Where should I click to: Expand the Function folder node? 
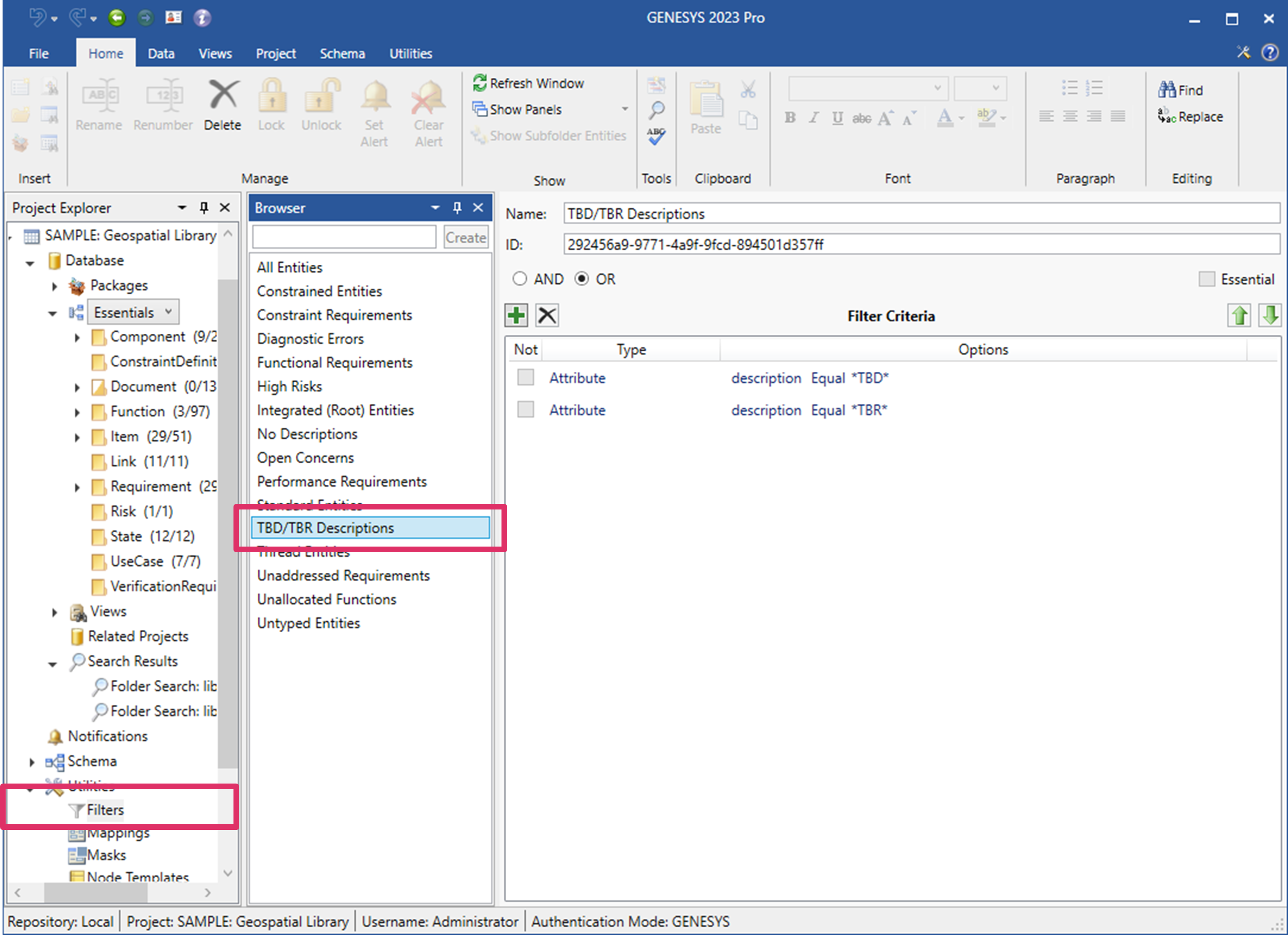(77, 412)
